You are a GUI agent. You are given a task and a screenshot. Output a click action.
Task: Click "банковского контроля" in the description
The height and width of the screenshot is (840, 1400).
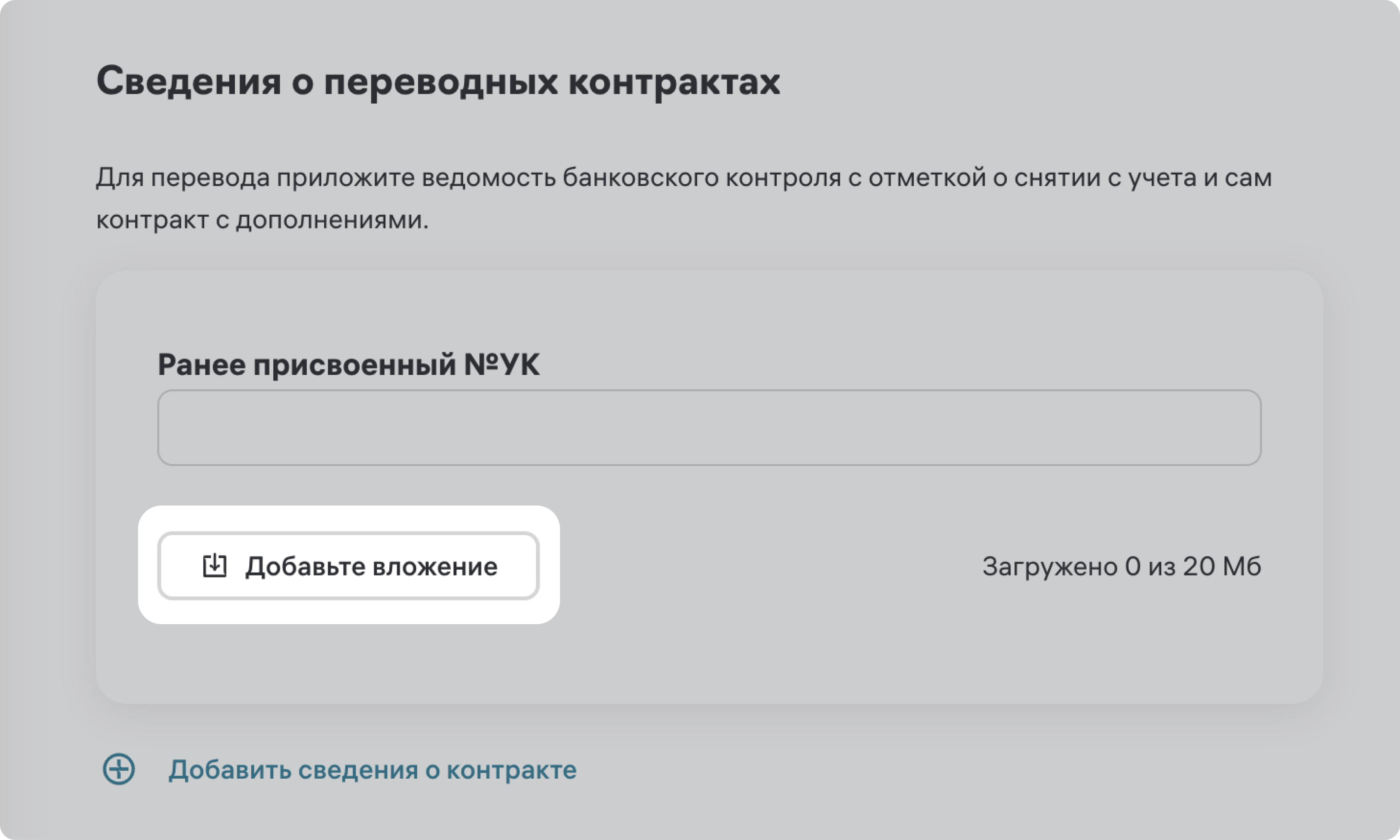(701, 178)
